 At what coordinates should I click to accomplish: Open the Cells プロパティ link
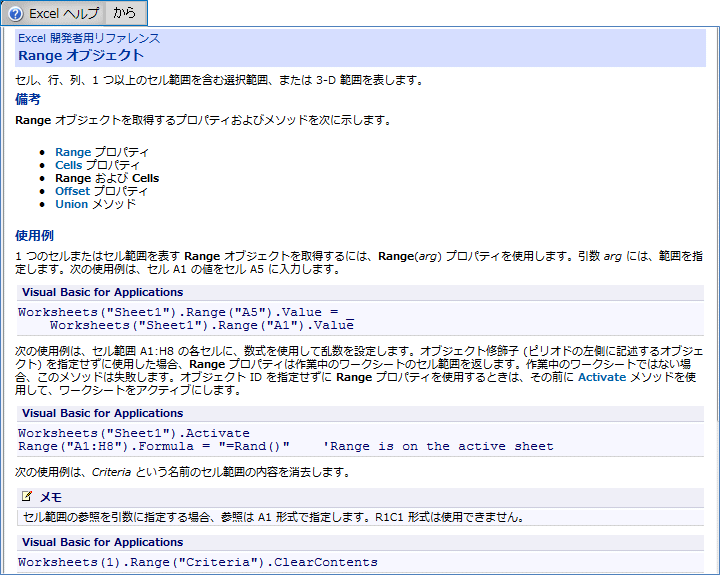coord(97,165)
